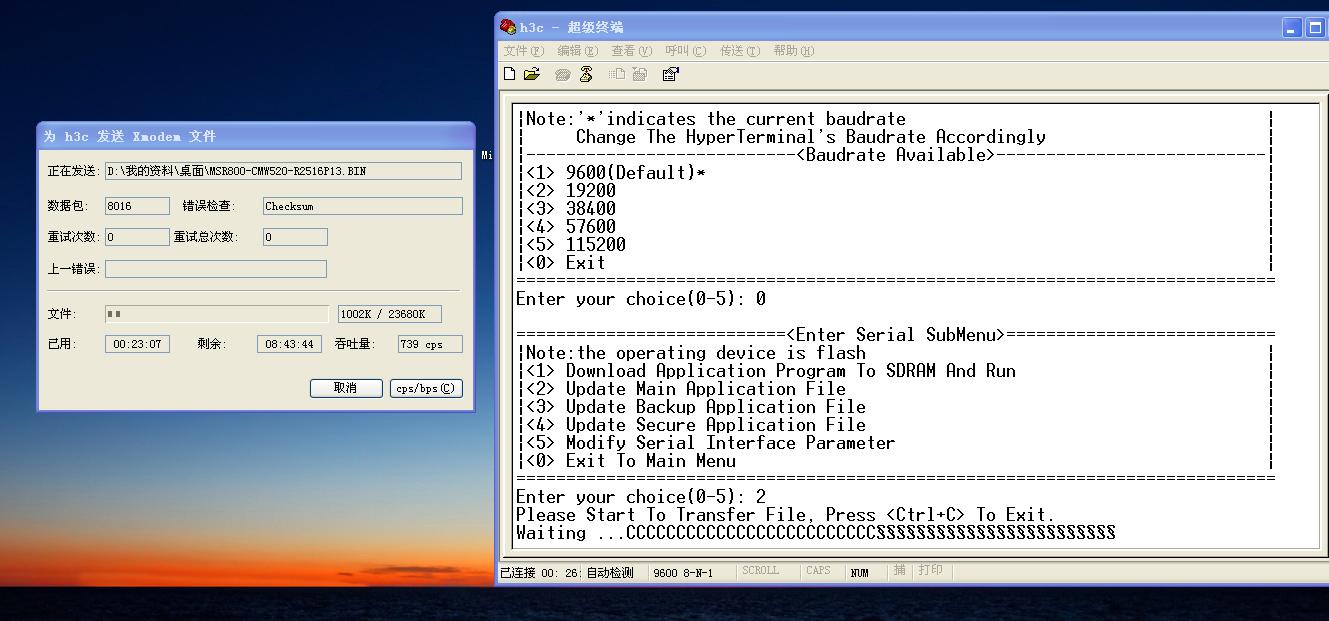The height and width of the screenshot is (621, 1329).
Task: Open the 查看(V) menu
Action: pyautogui.click(x=631, y=51)
